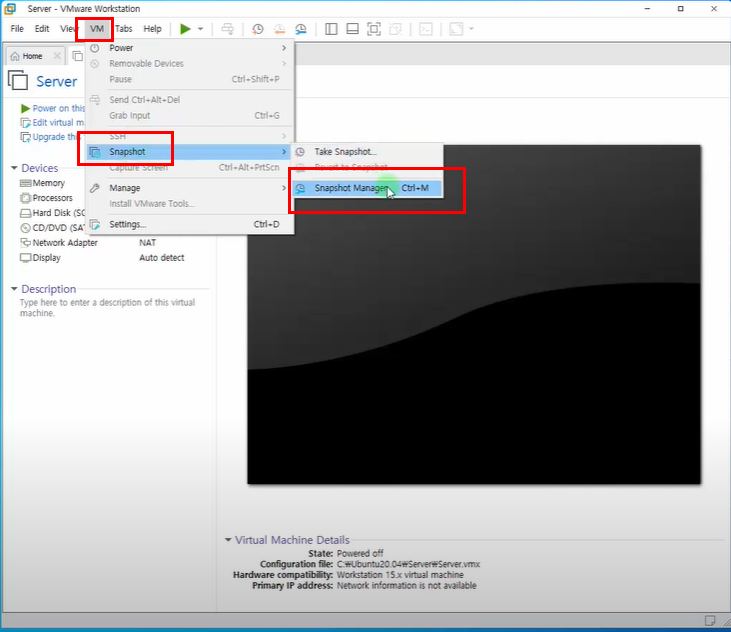Click the Unity mode toolbar icon
Screen dimensions: 731x632
pyautogui.click(x=395, y=29)
